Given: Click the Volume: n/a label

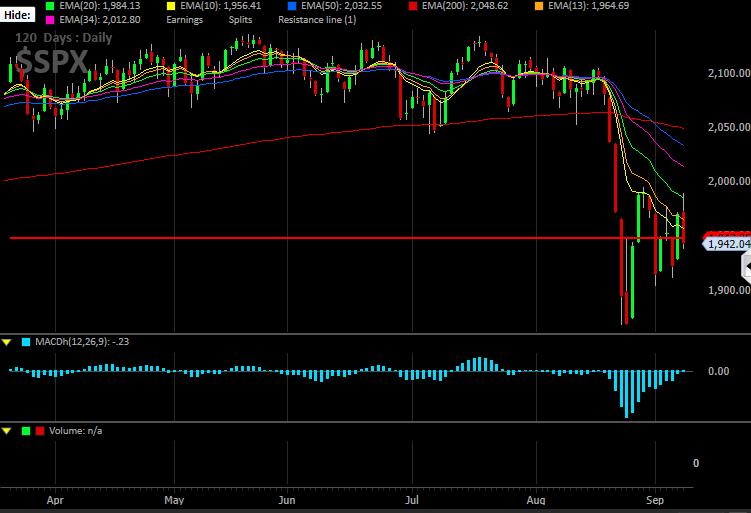Looking at the screenshot, I should click(x=75, y=431).
